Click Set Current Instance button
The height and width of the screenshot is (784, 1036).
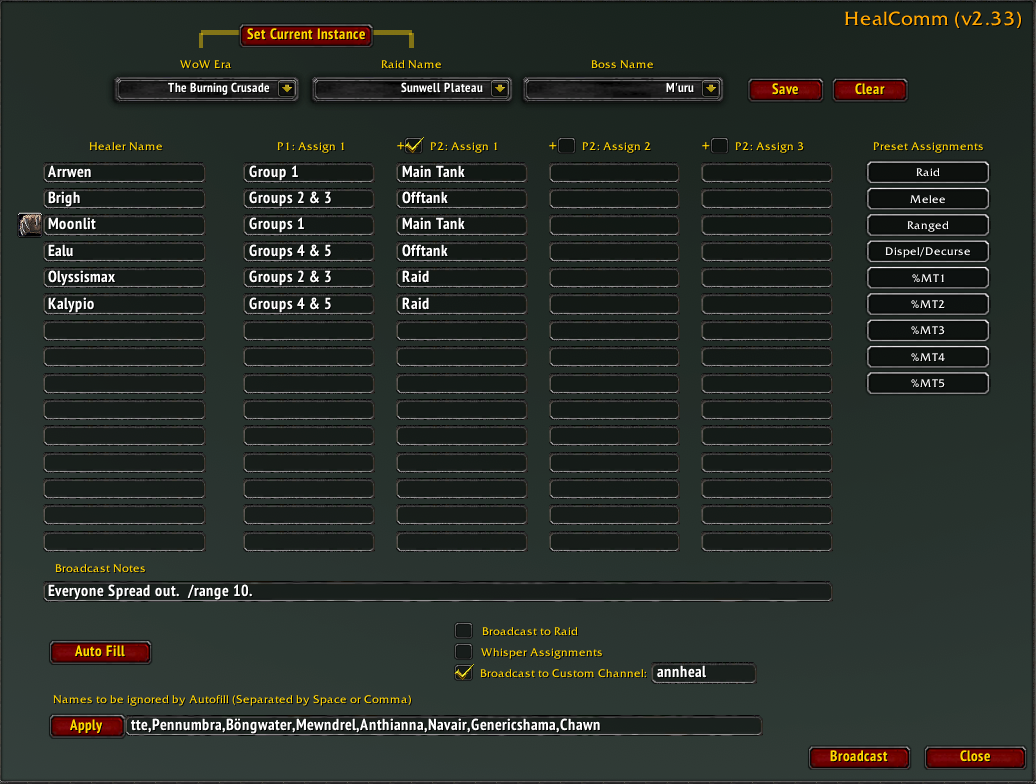(x=306, y=34)
